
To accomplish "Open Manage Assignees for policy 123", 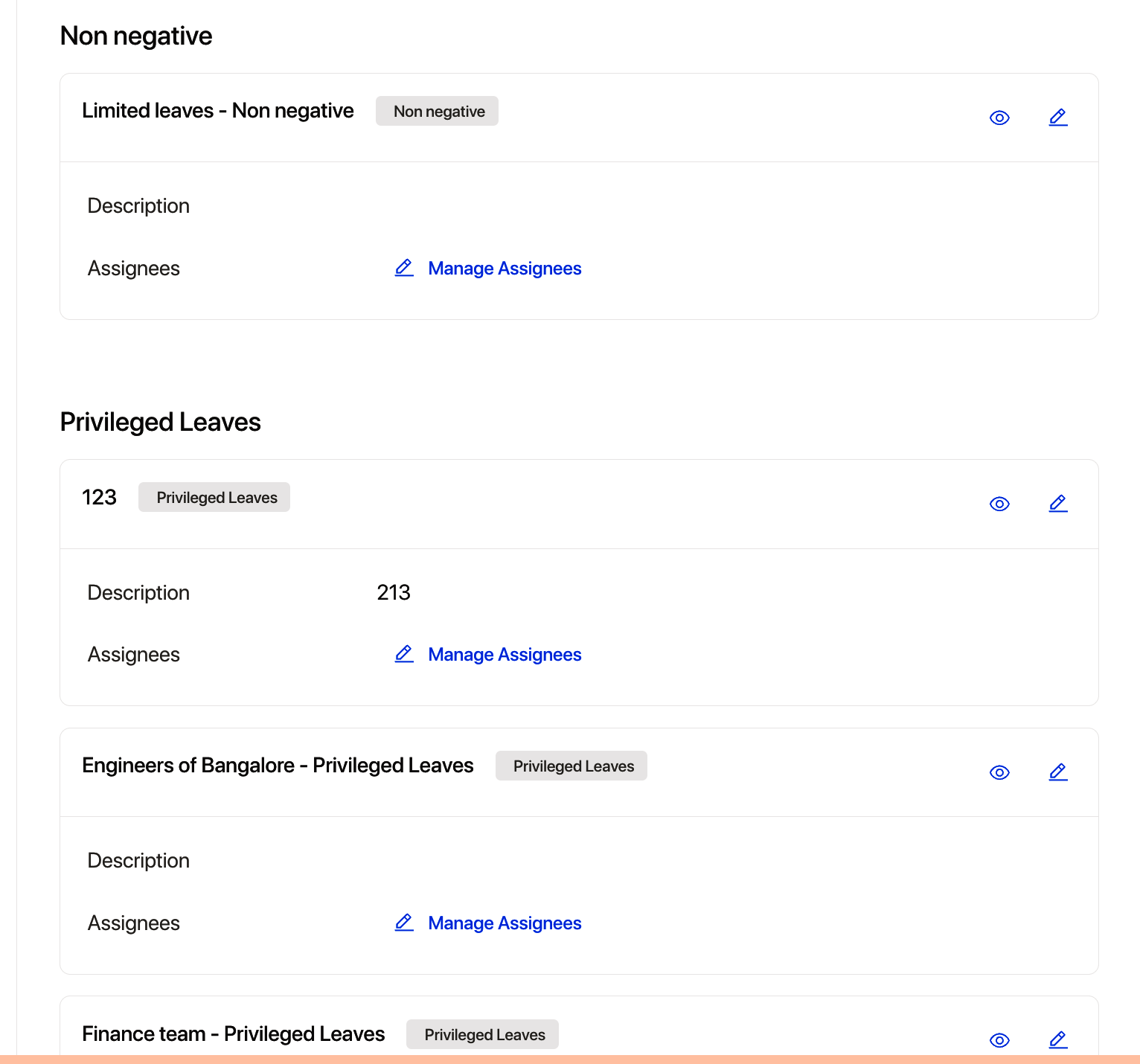I will tap(505, 655).
